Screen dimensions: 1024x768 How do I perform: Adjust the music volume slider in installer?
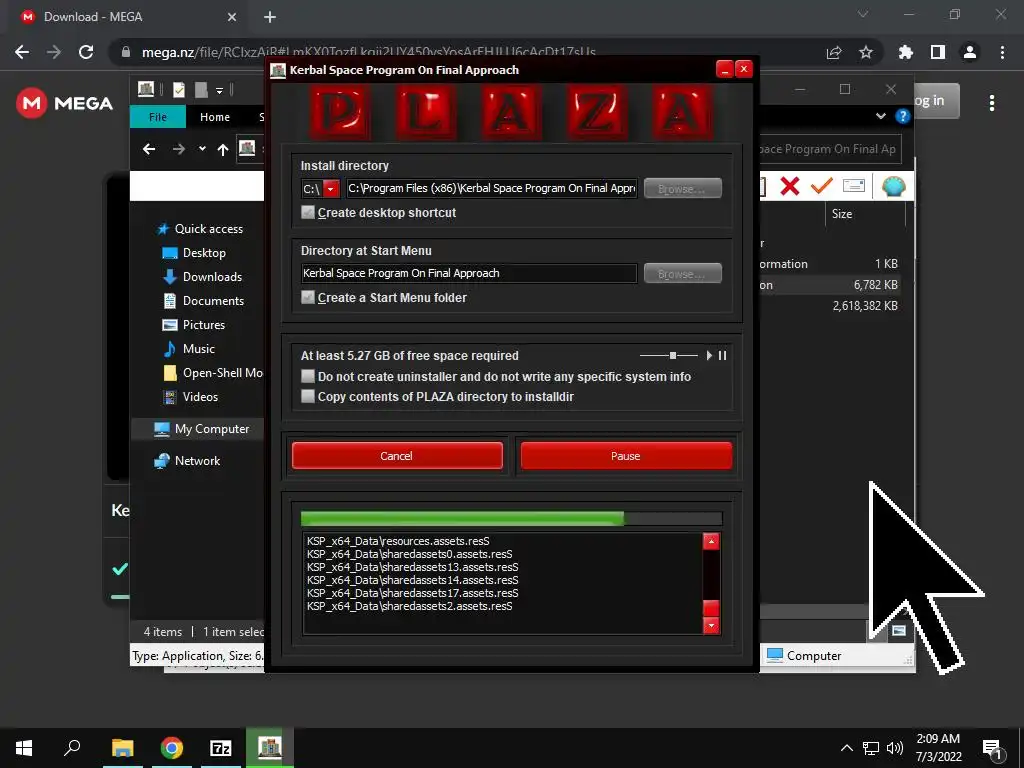point(669,355)
